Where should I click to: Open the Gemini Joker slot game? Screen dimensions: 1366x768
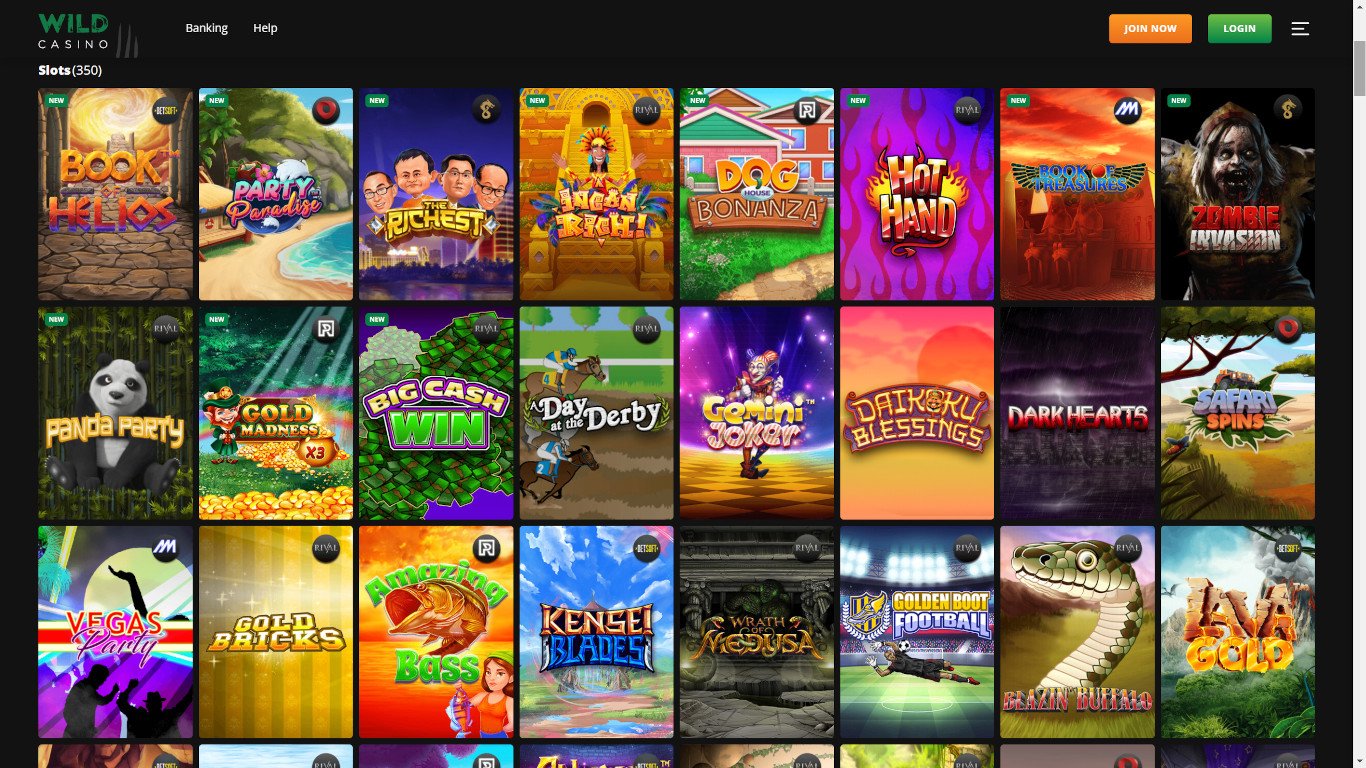(757, 413)
